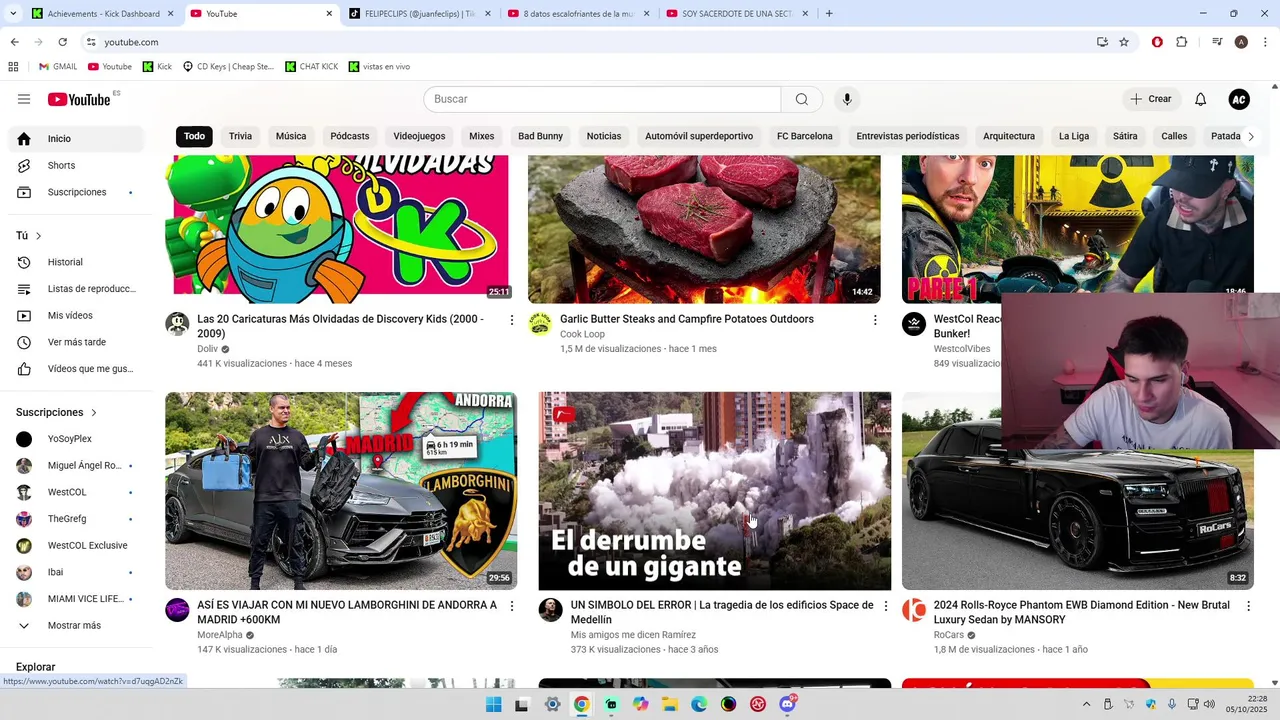
Task: Open the WestCOL Exclusive subscription
Action: point(76,546)
